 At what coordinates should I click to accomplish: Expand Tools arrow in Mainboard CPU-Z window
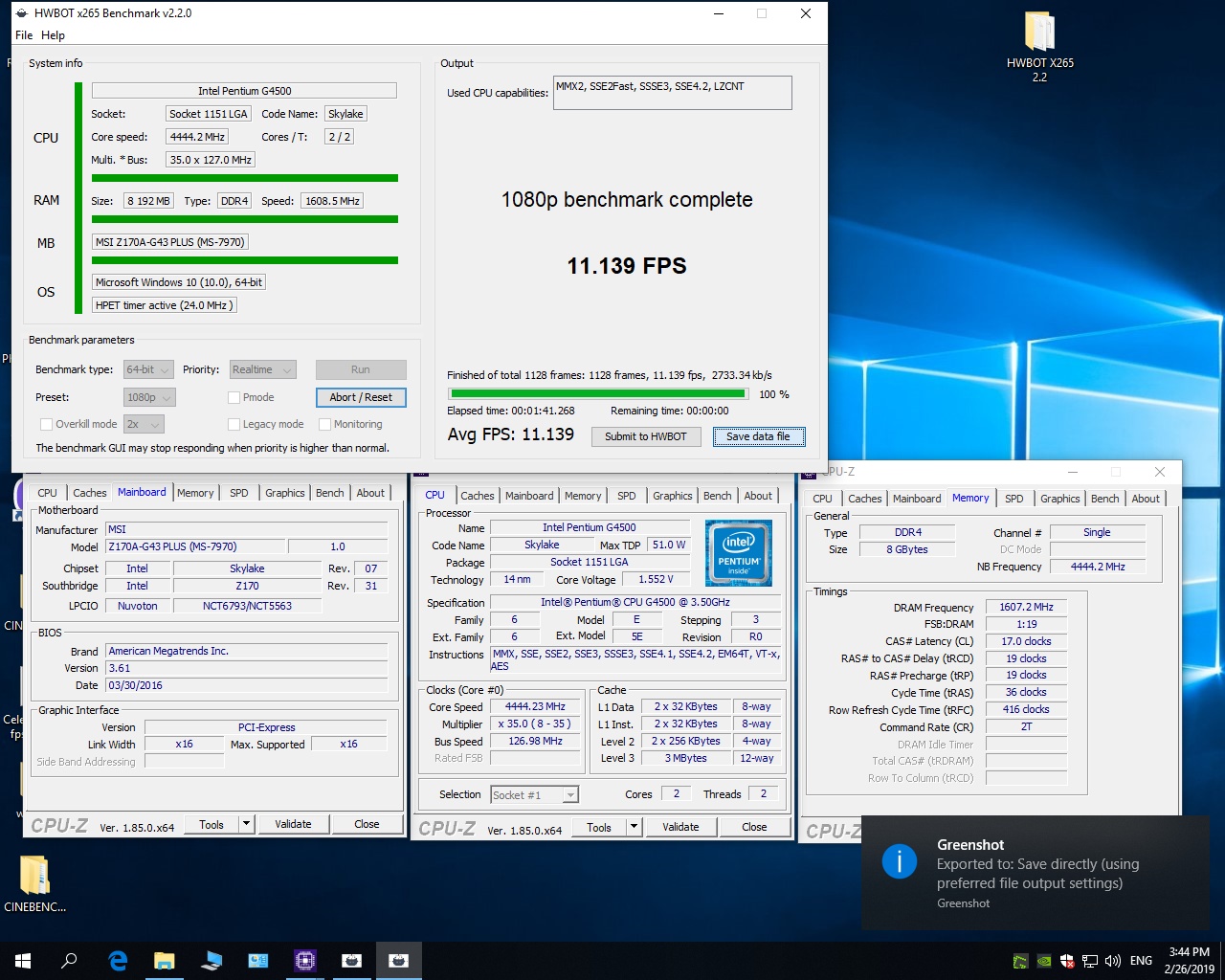click(246, 824)
